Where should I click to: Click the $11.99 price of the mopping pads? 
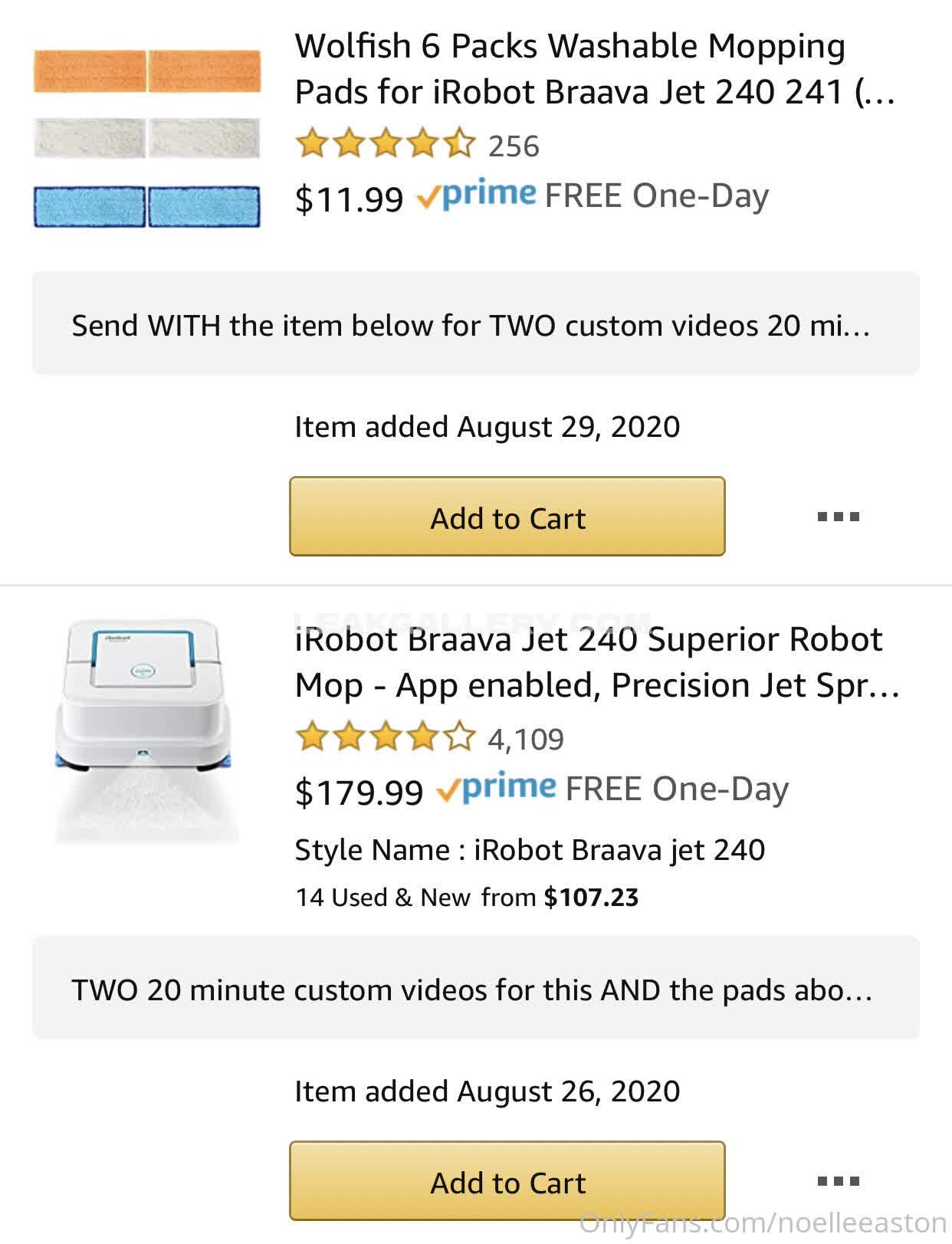click(x=349, y=199)
